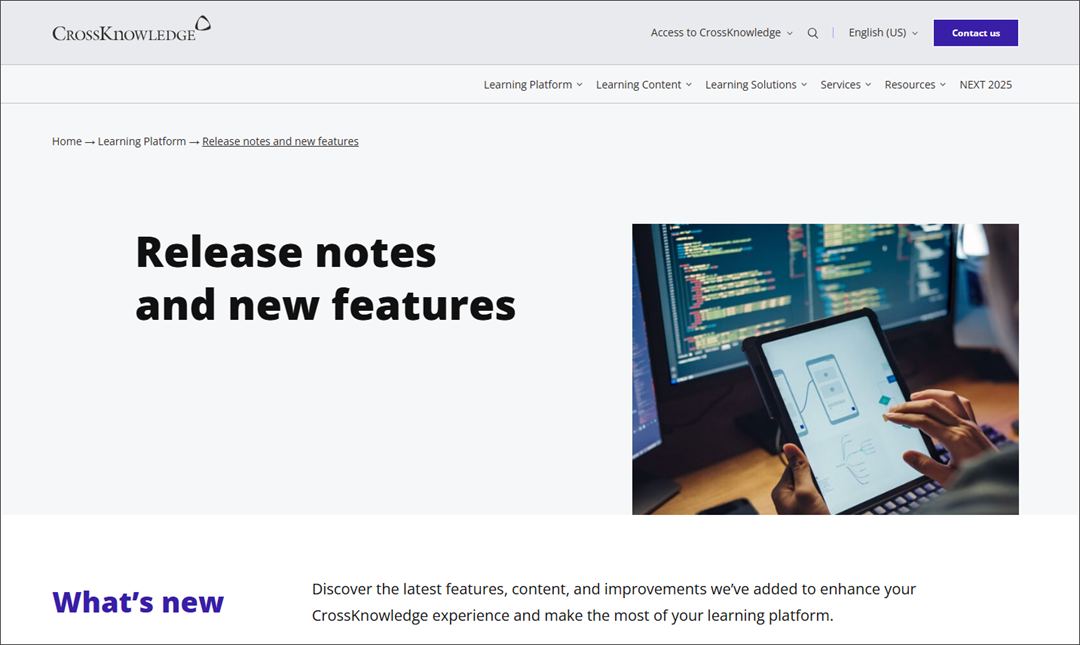Click the Home breadcrumb link
Viewport: 1080px width, 645px height.
click(x=67, y=141)
